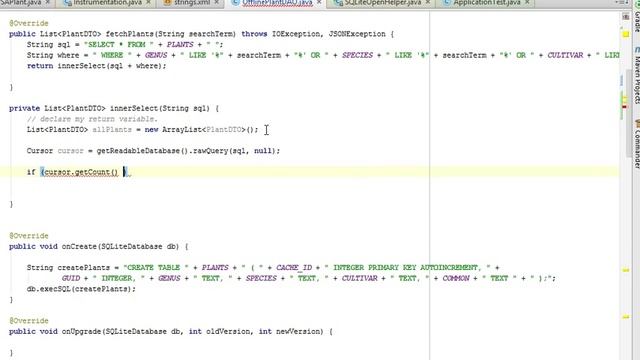Click the class icon on ApplicationTest.java tab
This screenshot has width=640, height=360.
click(447, 3)
